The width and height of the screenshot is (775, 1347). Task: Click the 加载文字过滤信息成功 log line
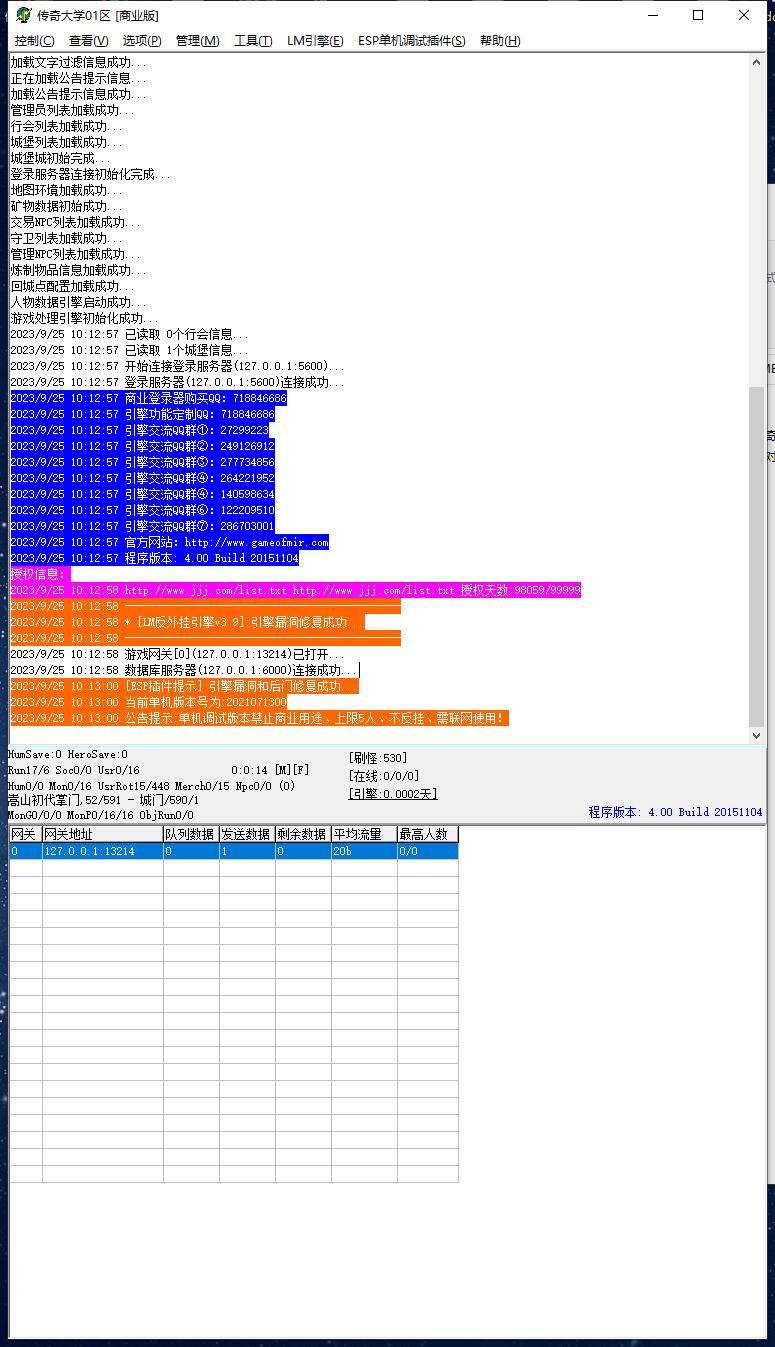(78, 62)
